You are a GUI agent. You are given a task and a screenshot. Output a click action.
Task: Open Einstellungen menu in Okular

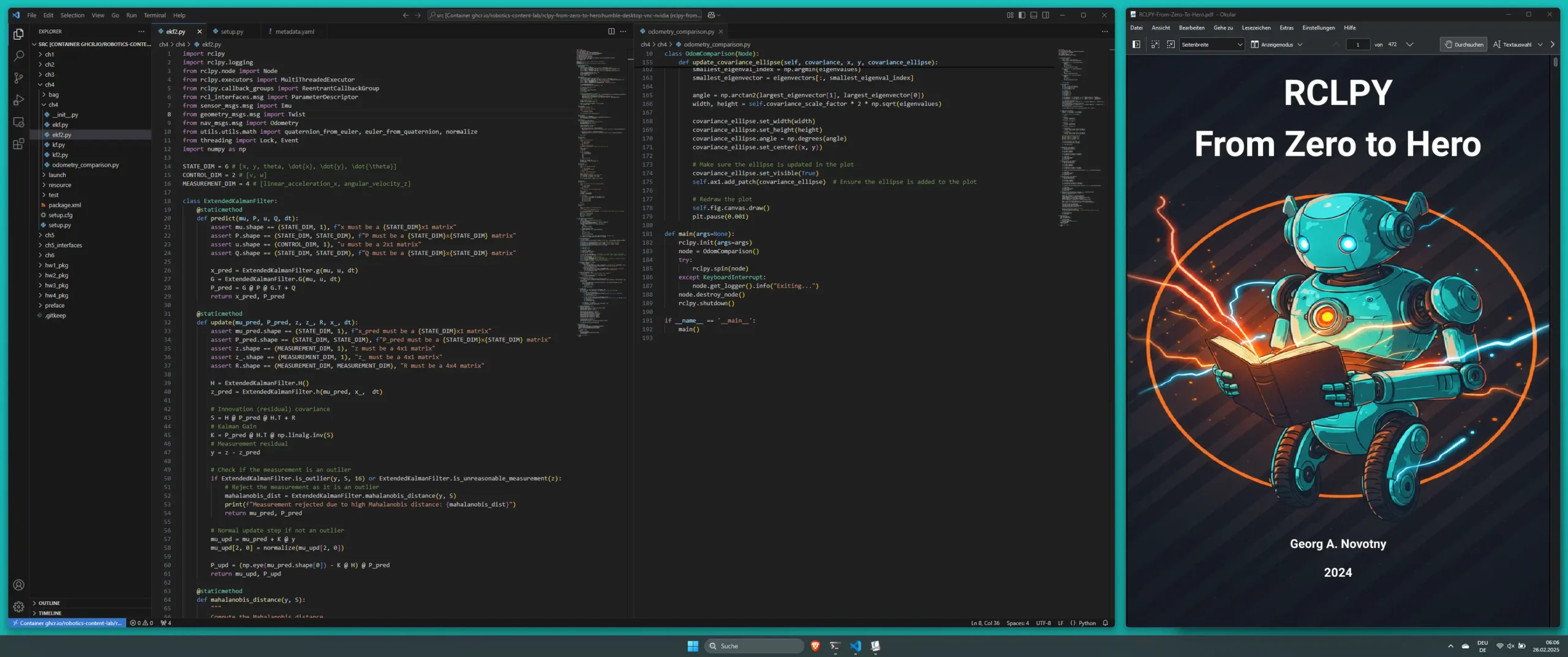pos(1318,28)
